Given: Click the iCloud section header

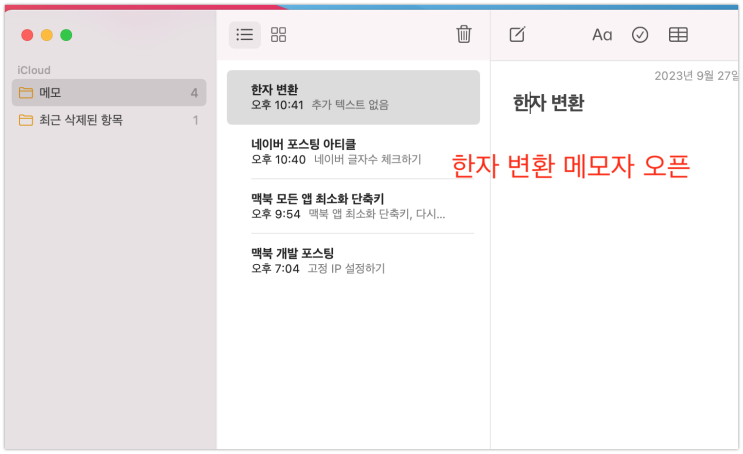Looking at the screenshot, I should click(34, 70).
